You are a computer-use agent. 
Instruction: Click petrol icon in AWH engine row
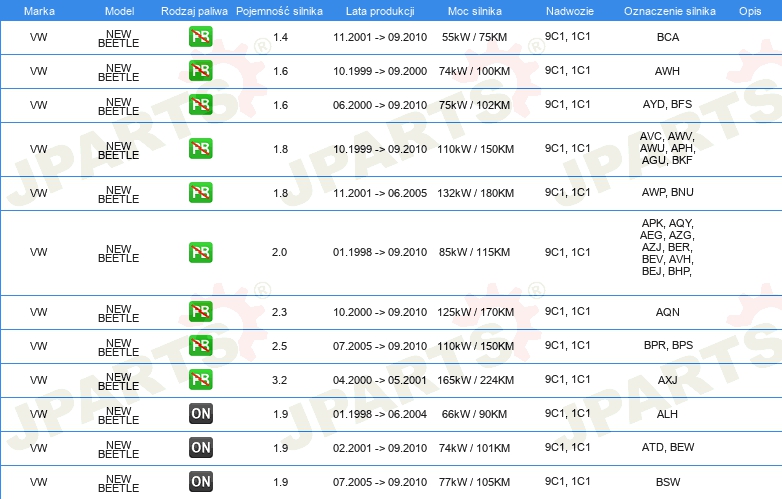(x=200, y=71)
